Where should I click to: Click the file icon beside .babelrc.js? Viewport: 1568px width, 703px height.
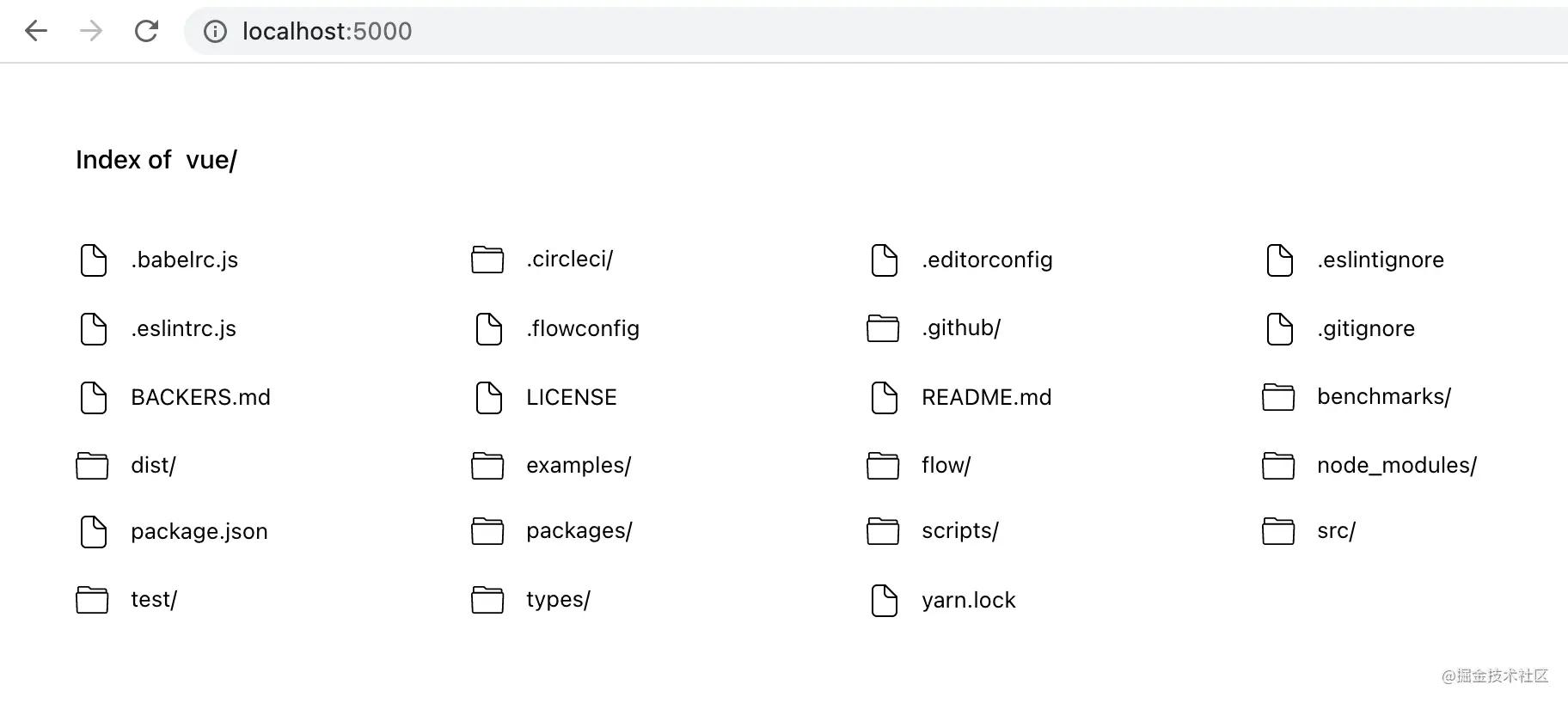tap(93, 260)
